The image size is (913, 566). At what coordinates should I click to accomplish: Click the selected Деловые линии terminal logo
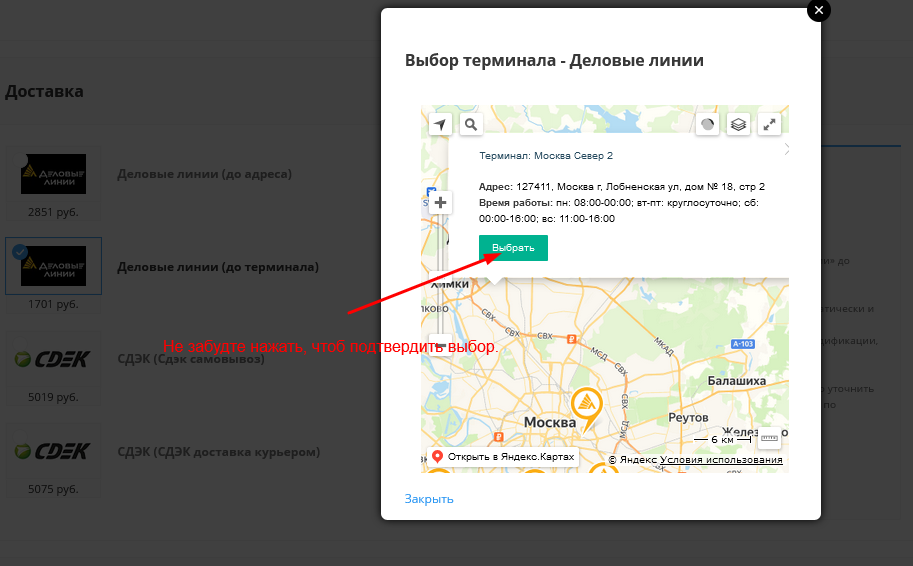(x=54, y=266)
